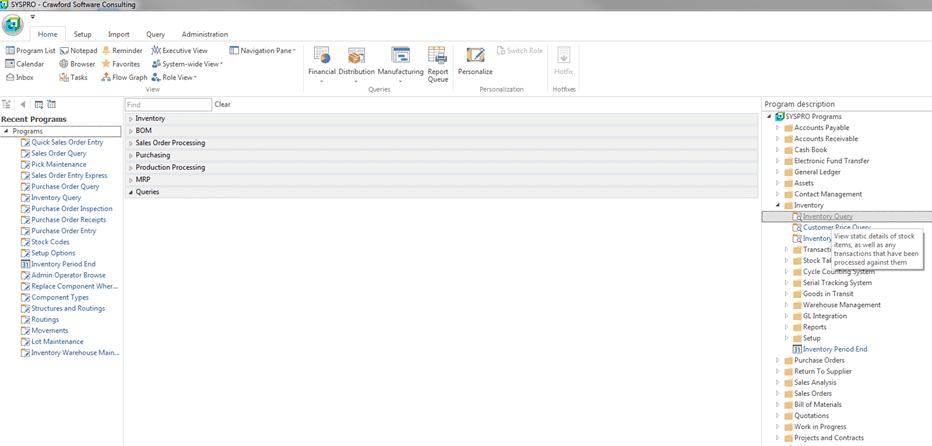Expand Warehouse Management folder
Image resolution: width=932 pixels, height=446 pixels.
click(787, 305)
